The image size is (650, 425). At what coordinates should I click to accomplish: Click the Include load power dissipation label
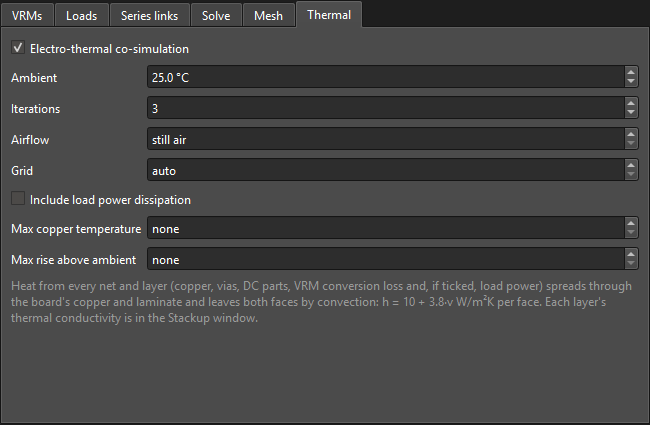[110, 200]
